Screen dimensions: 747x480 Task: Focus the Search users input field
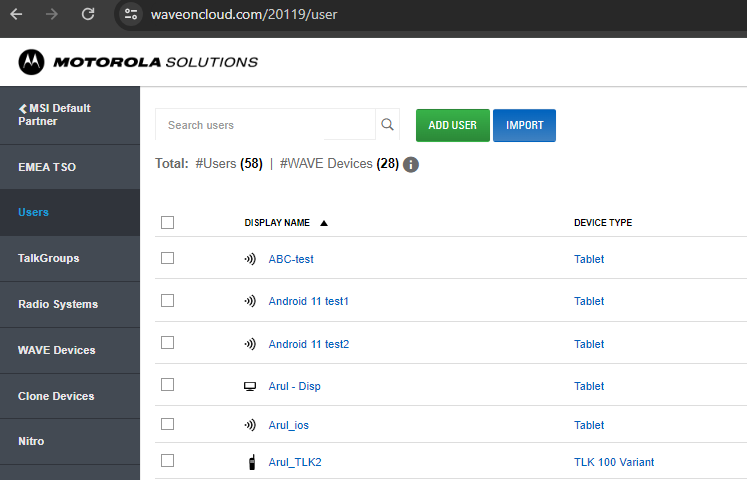(265, 125)
